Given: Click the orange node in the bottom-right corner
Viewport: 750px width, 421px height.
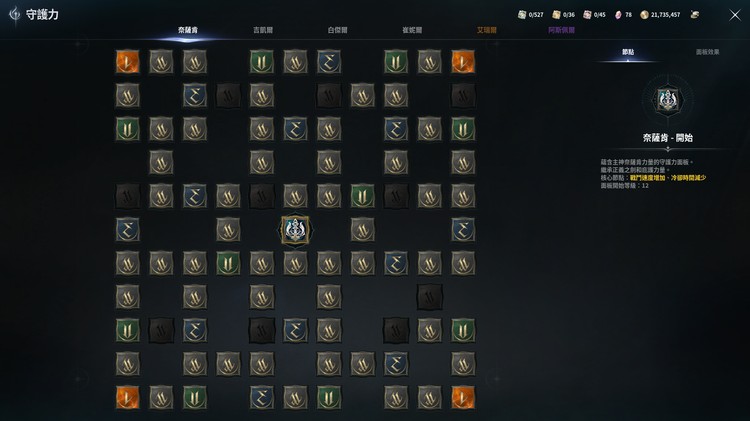Looking at the screenshot, I should tap(463, 398).
